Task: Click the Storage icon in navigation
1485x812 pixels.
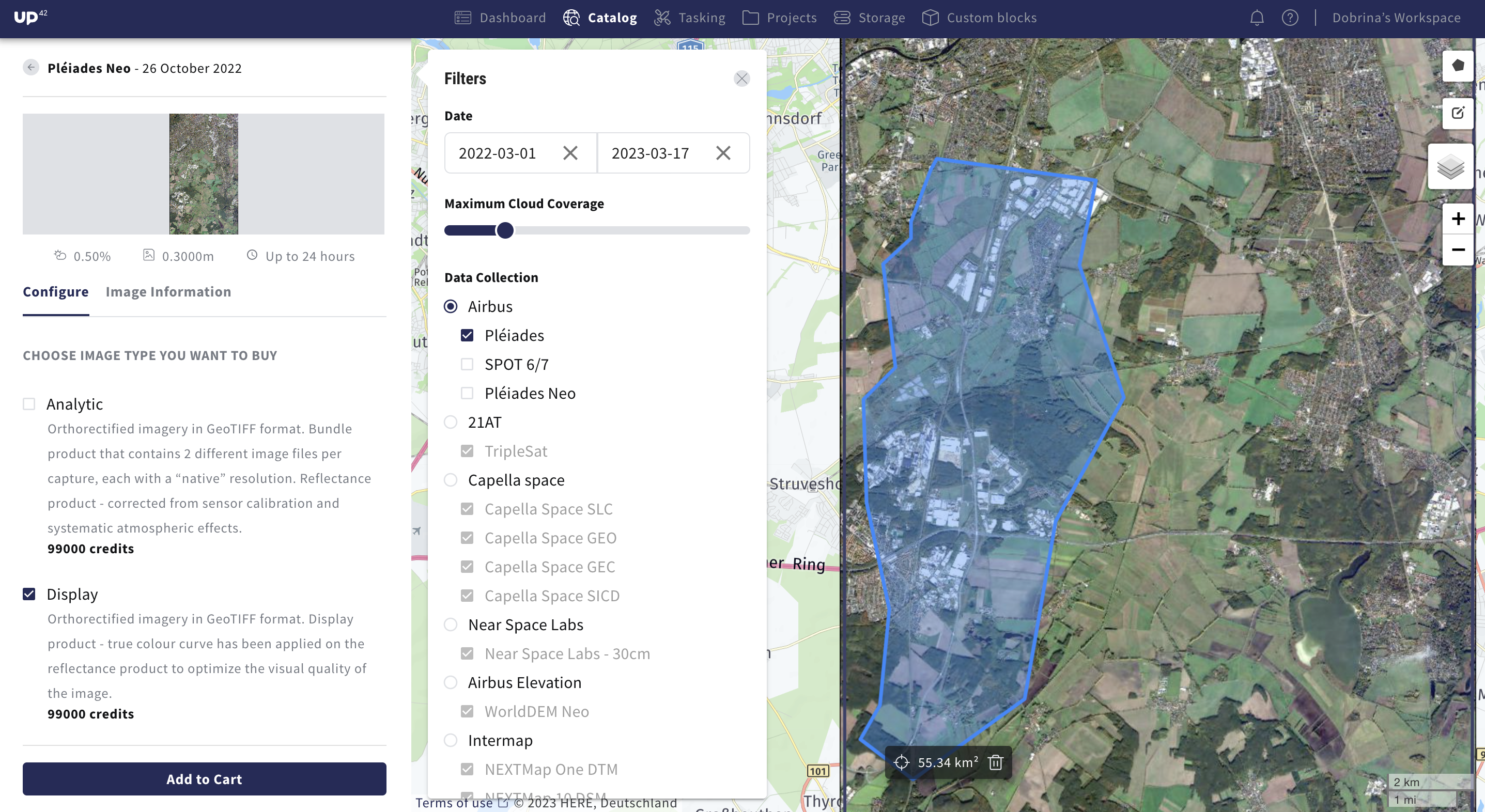Action: coord(842,18)
